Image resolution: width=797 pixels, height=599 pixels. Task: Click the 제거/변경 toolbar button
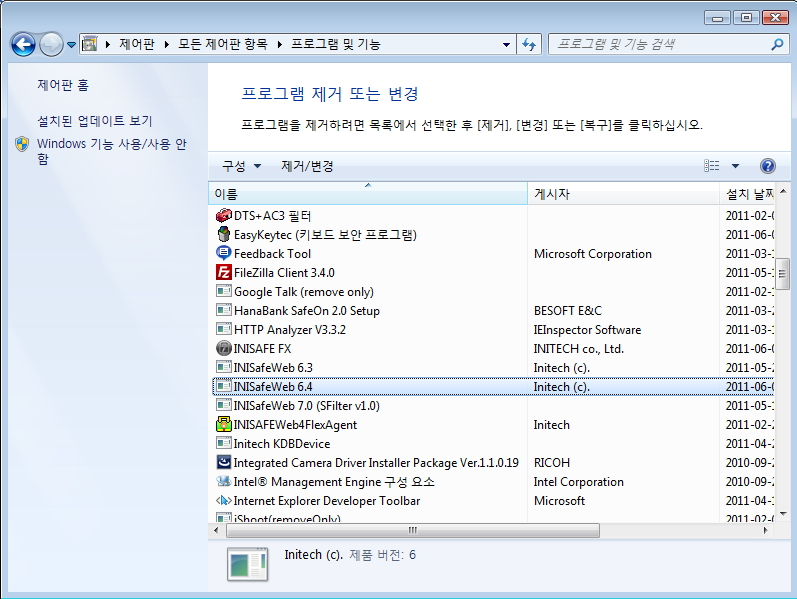point(308,166)
